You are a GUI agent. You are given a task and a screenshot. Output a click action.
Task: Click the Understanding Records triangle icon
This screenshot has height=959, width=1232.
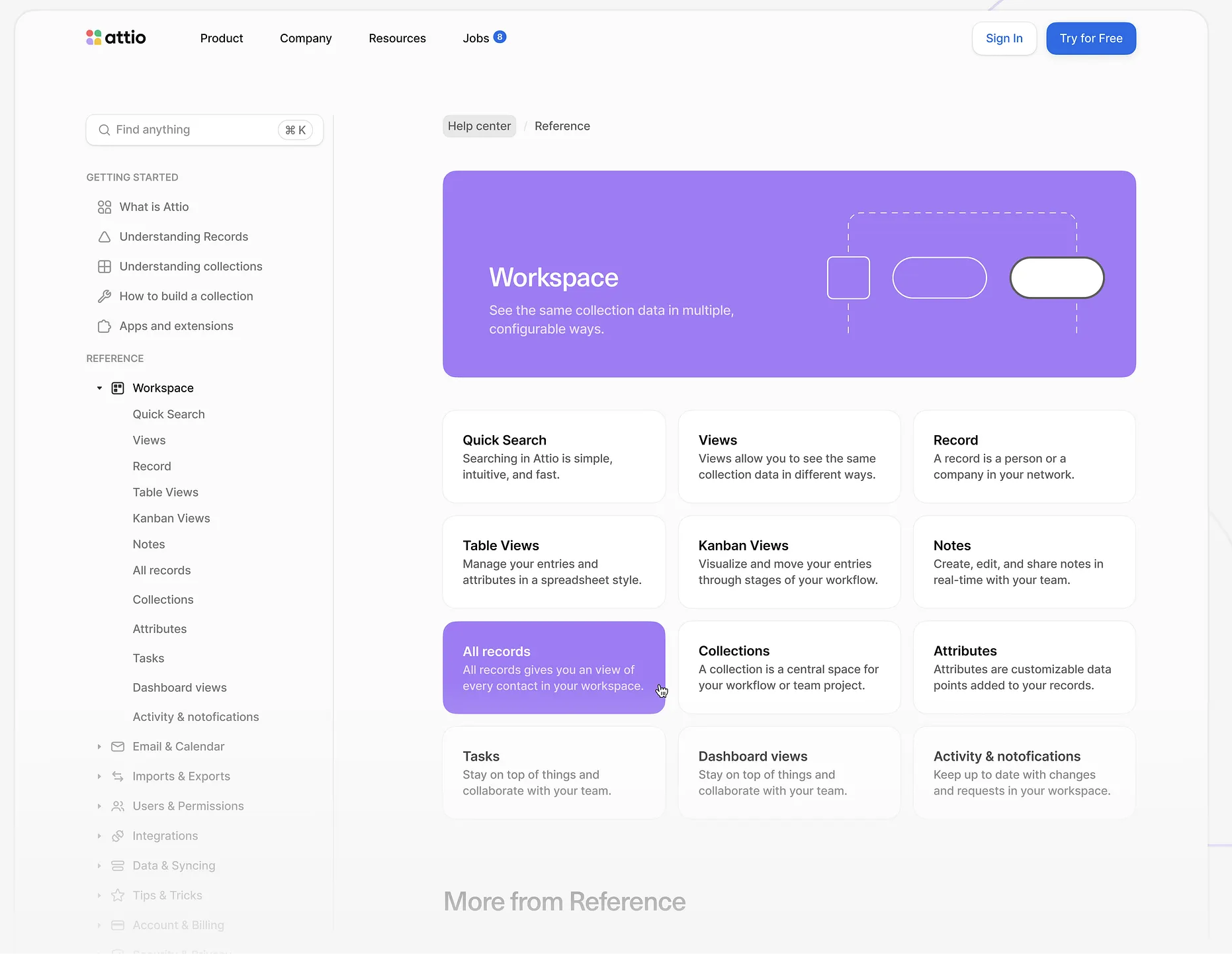(105, 237)
